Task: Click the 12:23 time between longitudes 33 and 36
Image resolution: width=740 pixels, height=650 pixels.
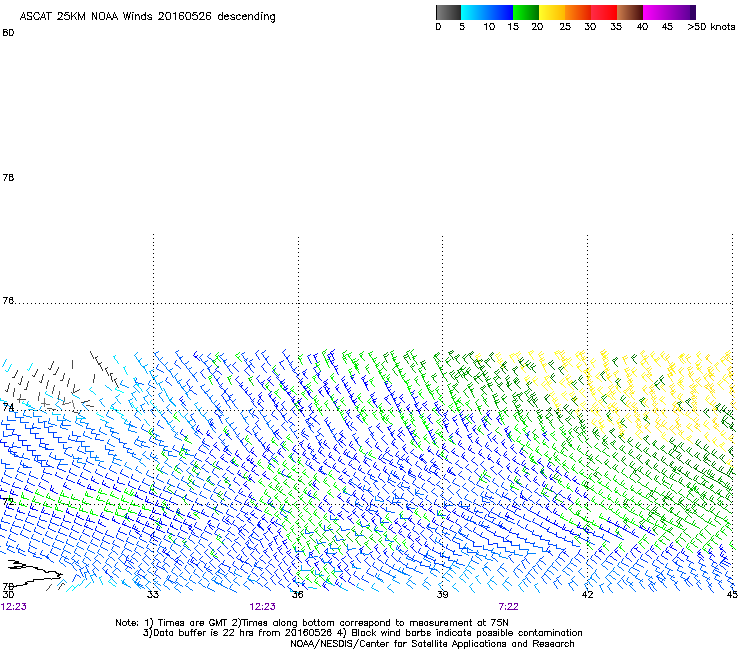Action: (x=262, y=607)
